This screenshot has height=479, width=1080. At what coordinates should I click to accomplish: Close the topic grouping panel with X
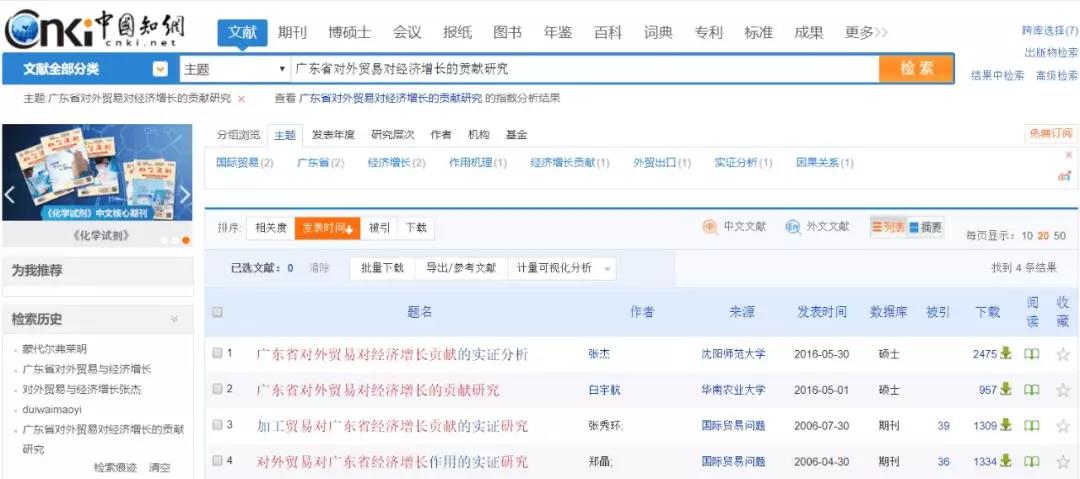1068,155
